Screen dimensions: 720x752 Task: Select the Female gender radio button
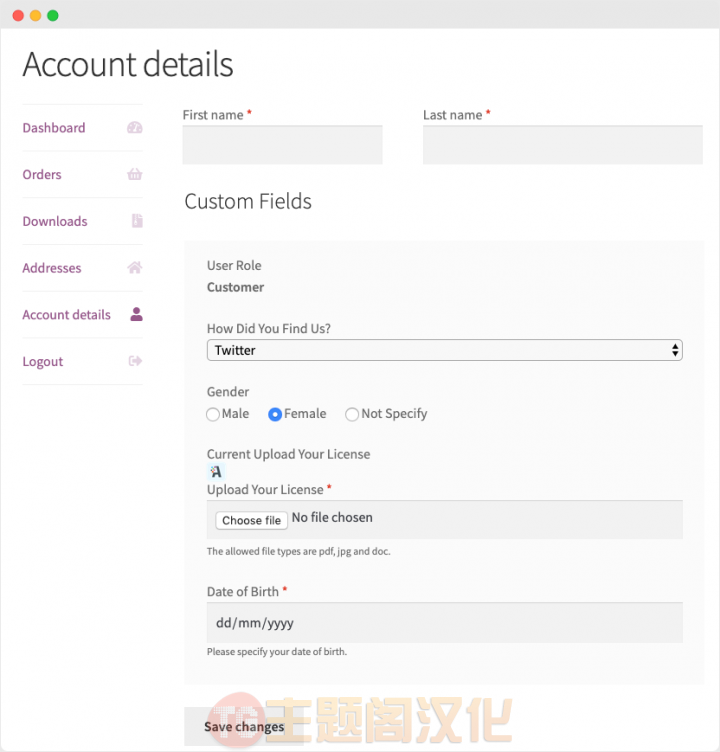[x=275, y=414]
